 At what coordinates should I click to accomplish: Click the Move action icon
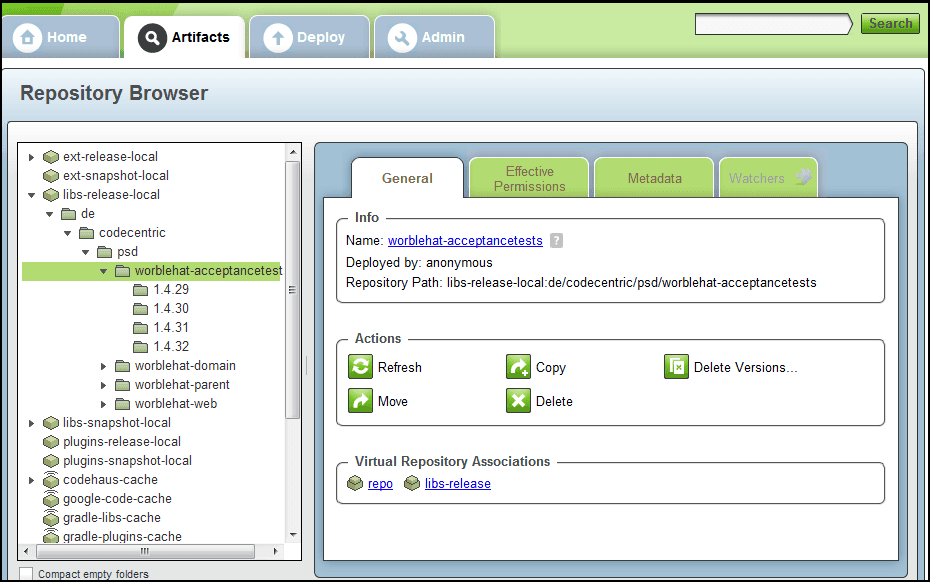[x=360, y=401]
